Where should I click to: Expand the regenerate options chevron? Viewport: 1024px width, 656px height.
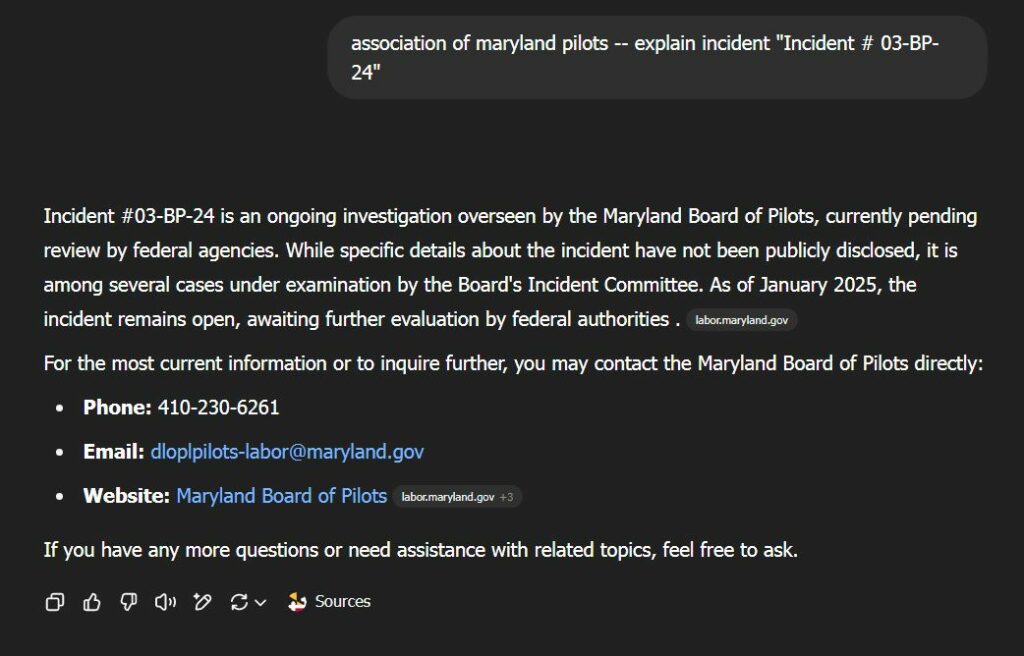pyautogui.click(x=260, y=602)
